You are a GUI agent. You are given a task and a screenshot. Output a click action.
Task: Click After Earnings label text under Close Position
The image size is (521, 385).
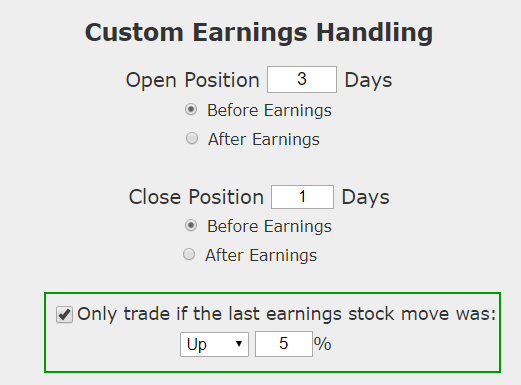[x=261, y=255]
